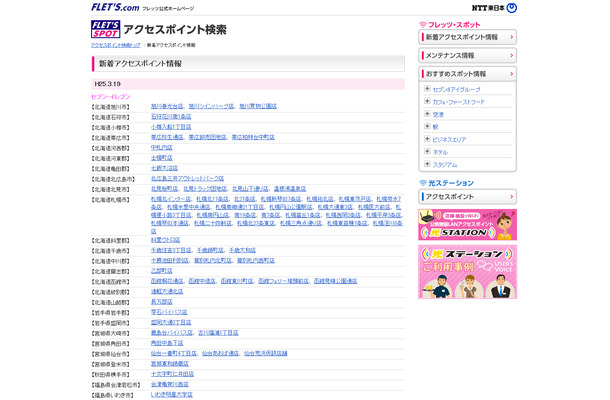Expand the 空港 plus icon

[x=427, y=114]
